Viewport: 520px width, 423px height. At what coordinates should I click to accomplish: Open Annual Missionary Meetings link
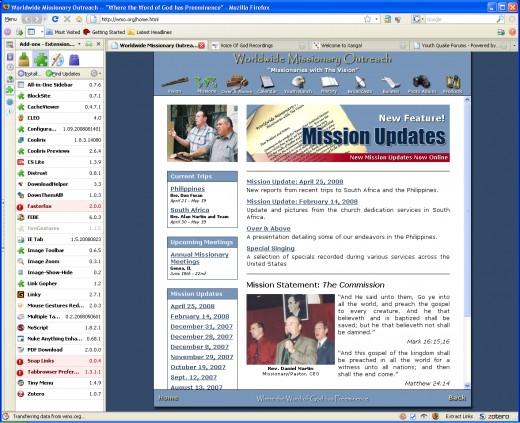tap(200, 258)
